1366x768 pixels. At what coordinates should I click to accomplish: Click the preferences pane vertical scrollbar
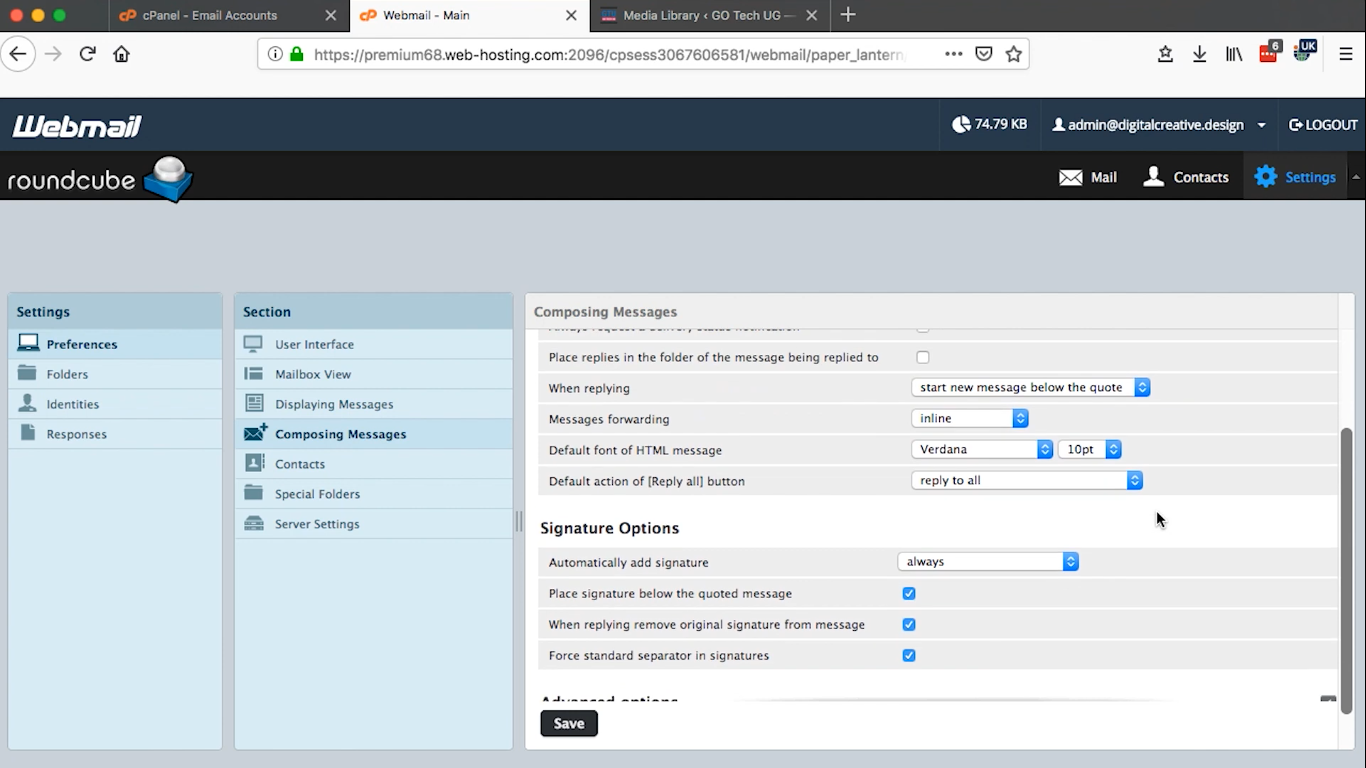coord(1346,570)
